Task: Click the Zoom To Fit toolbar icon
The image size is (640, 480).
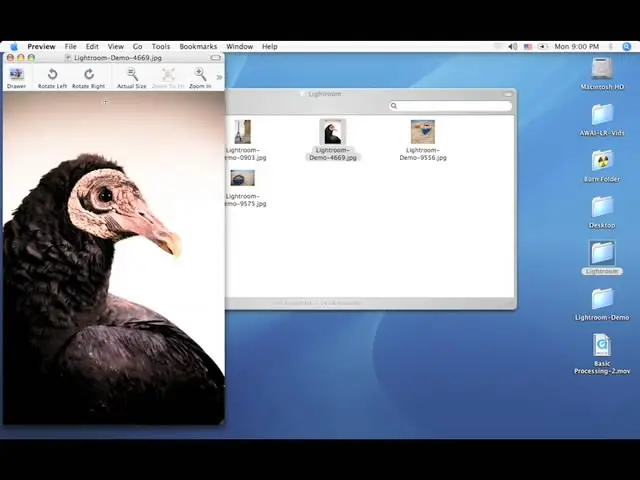Action: [168, 74]
